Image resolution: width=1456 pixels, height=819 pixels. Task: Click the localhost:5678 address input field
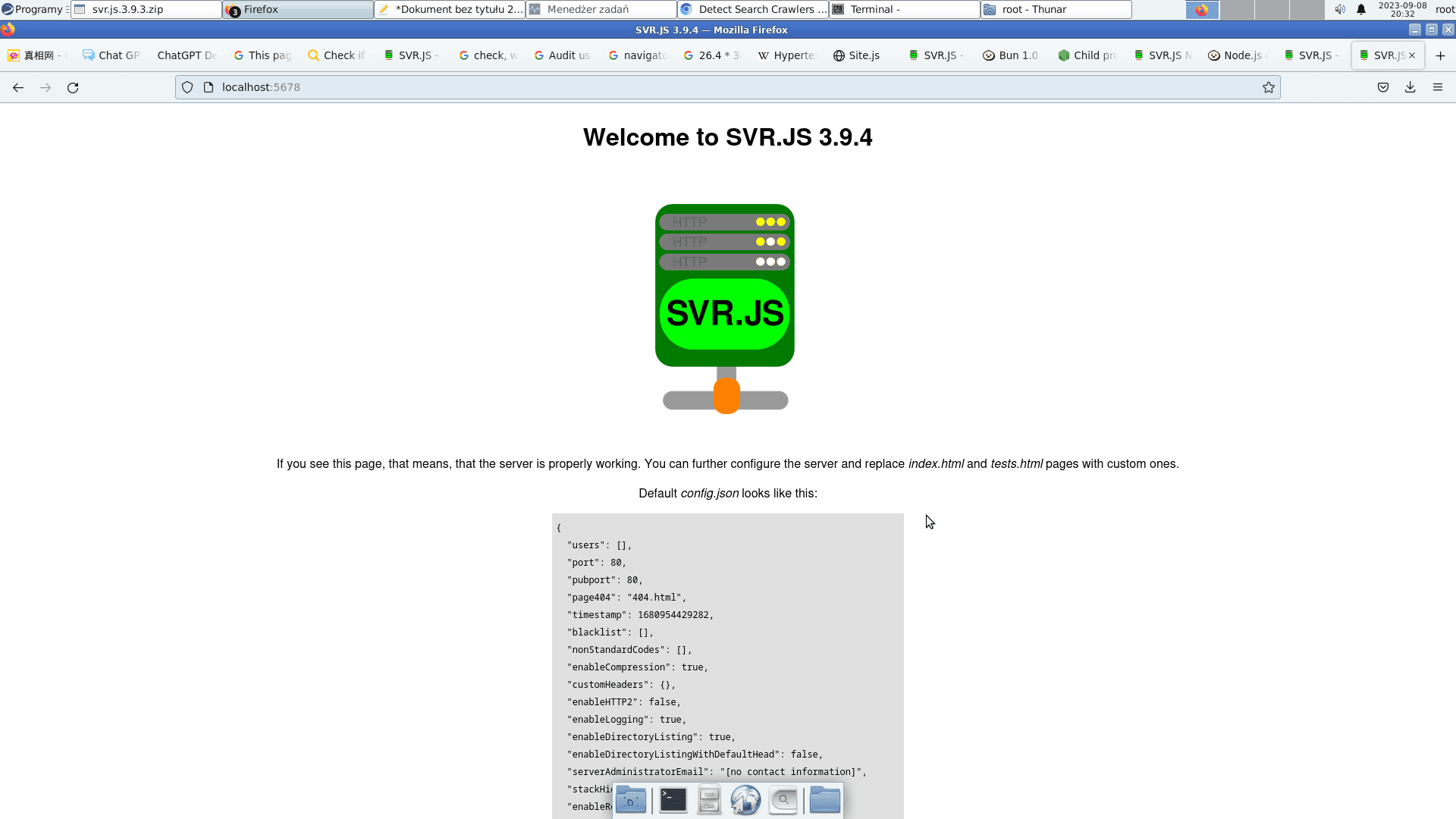pos(261,87)
